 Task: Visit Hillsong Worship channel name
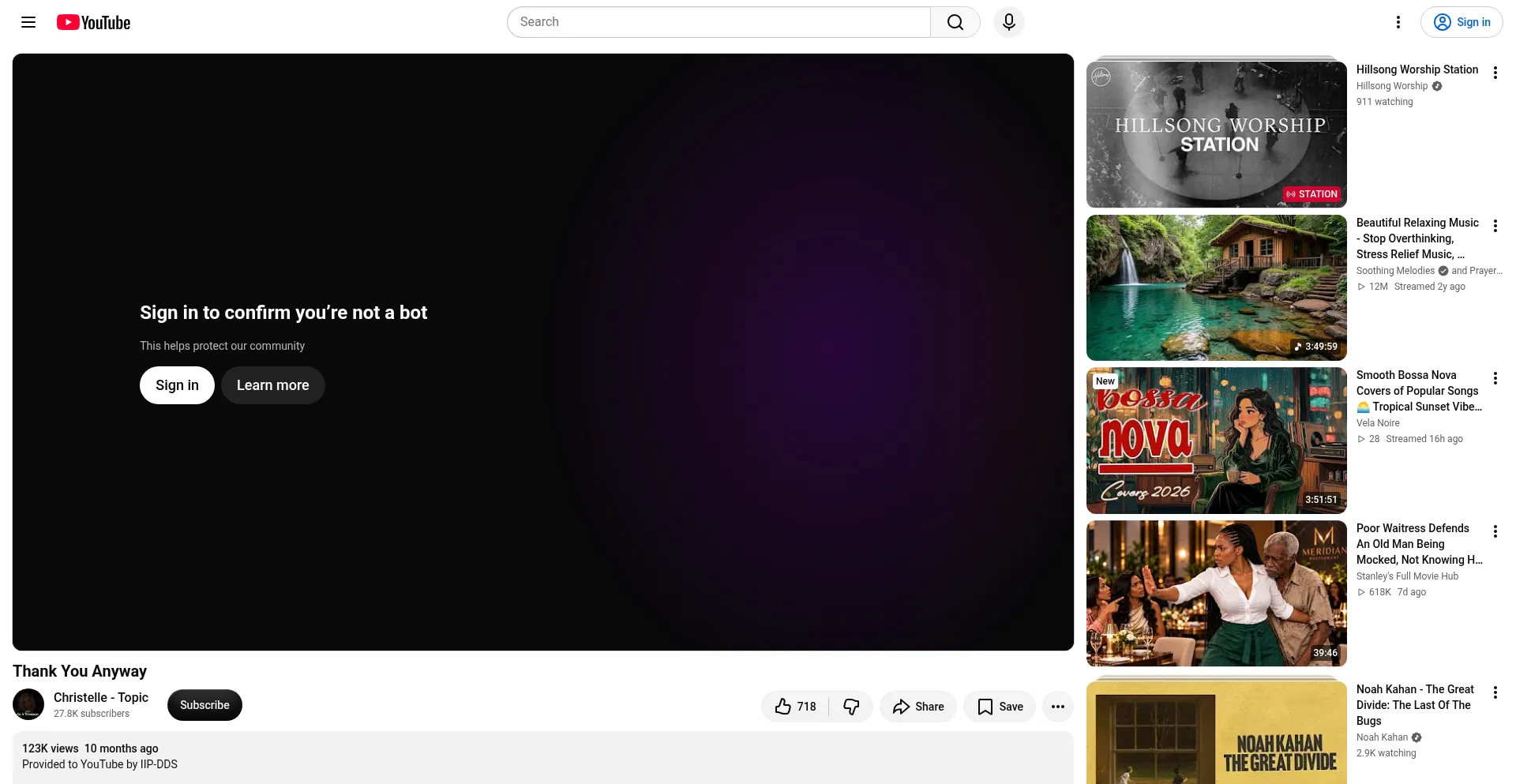[1392, 86]
